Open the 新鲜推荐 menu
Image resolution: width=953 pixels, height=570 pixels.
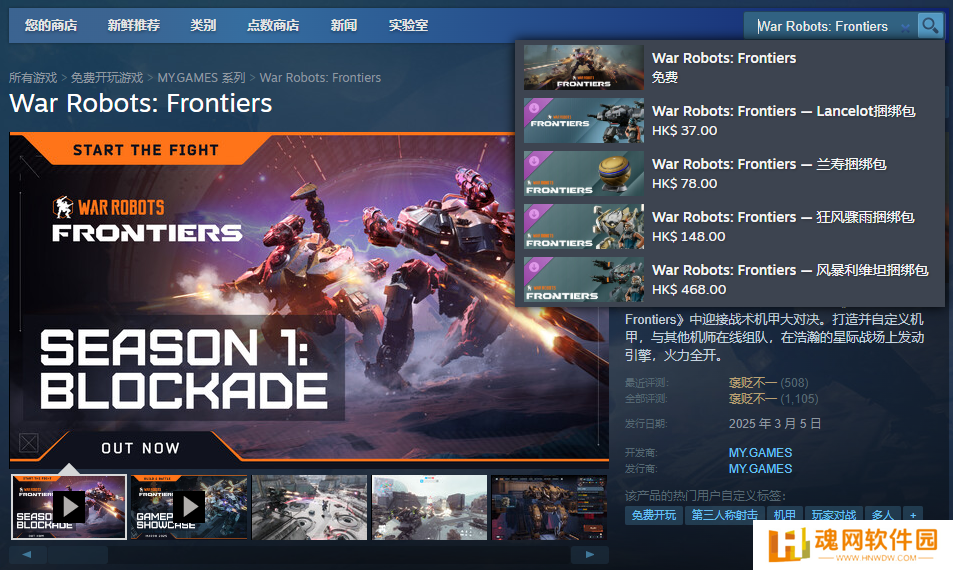click(x=134, y=26)
